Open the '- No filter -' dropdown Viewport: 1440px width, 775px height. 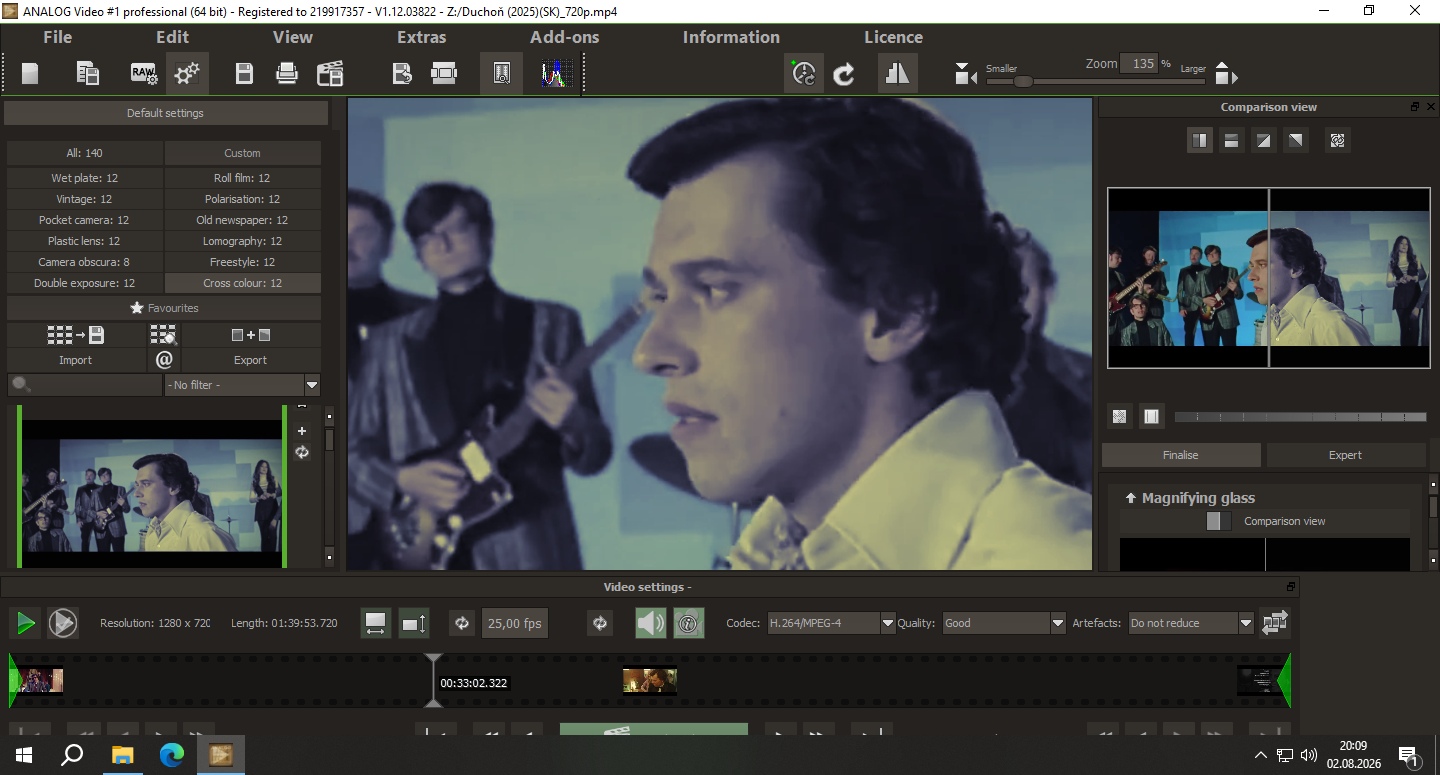(x=242, y=385)
